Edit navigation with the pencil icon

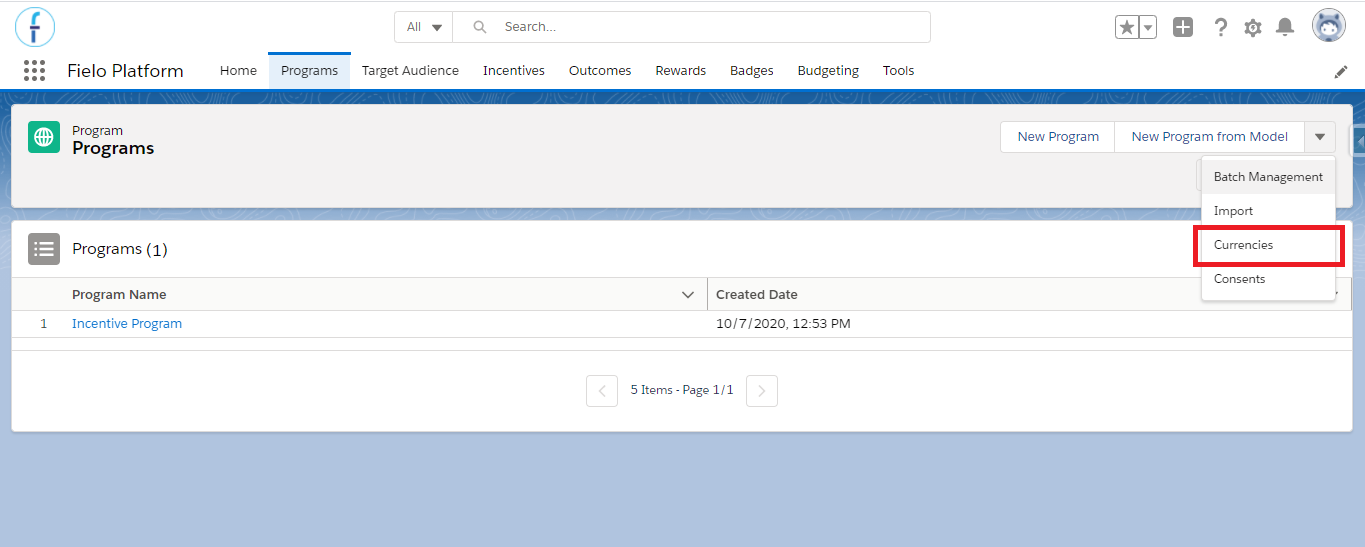click(x=1341, y=71)
